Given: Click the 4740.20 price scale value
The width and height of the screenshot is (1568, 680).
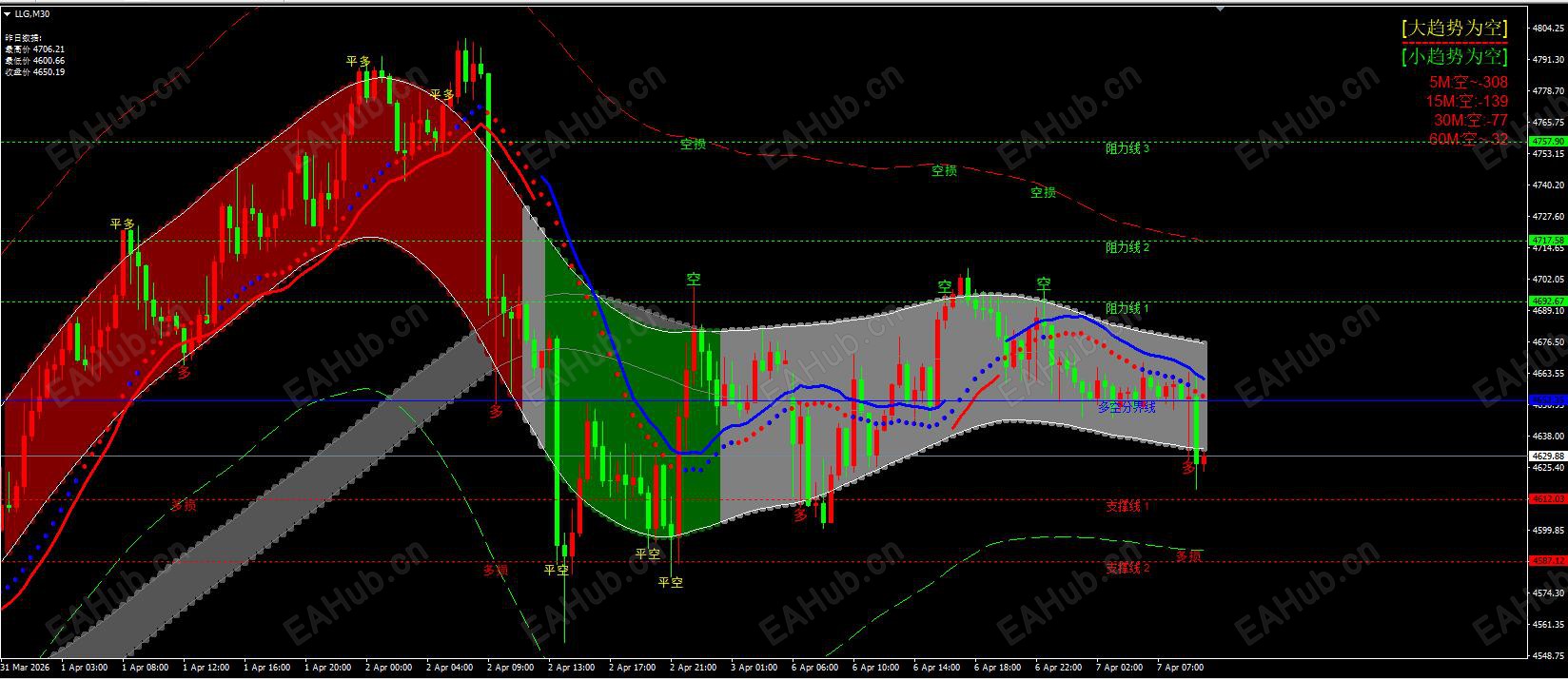Looking at the screenshot, I should tap(1549, 185).
